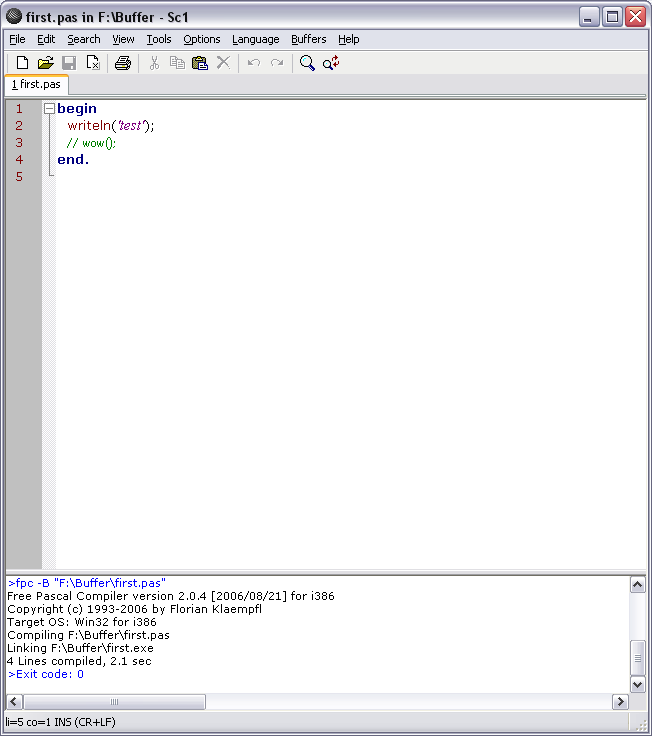Image resolution: width=652 pixels, height=736 pixels.
Task: Open the Buffers menu
Action: 308,39
